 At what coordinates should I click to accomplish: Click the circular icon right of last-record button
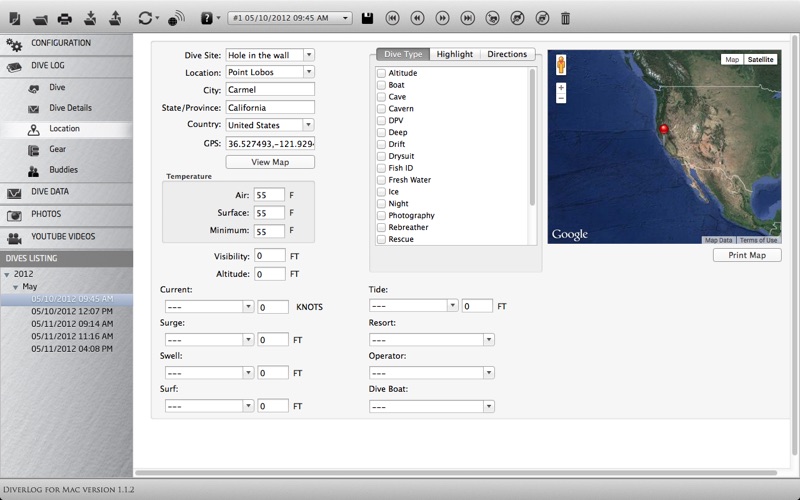coord(492,18)
